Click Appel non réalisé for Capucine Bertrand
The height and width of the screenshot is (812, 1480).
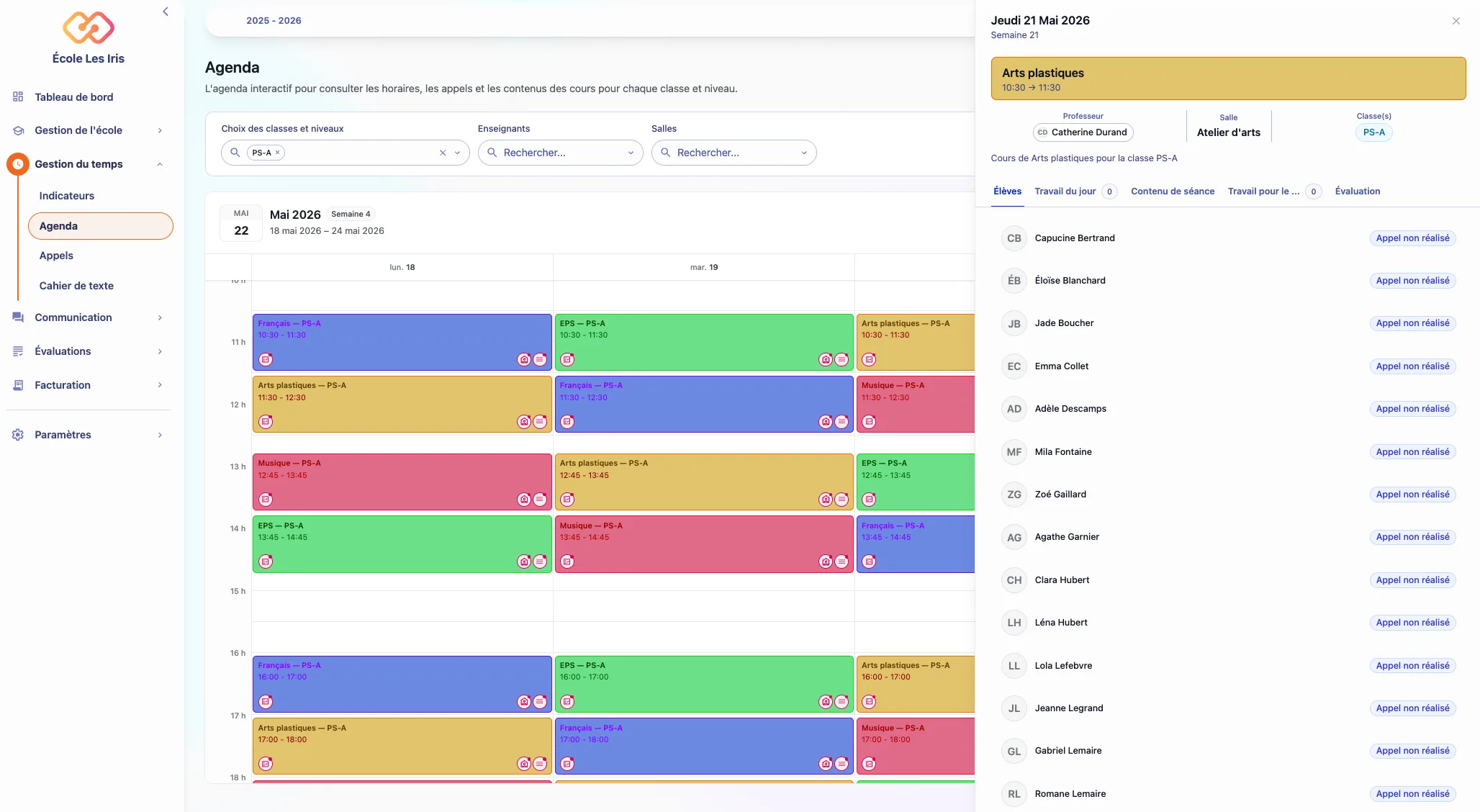(x=1412, y=238)
